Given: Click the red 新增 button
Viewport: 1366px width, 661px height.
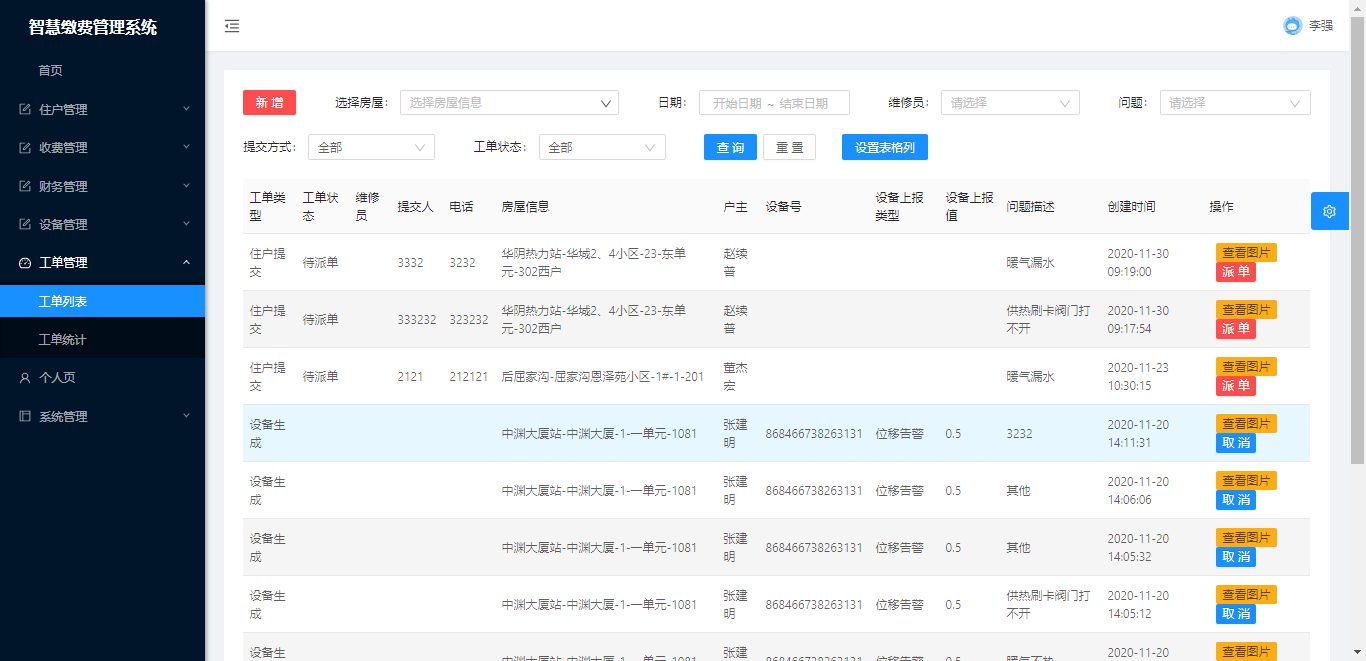Looking at the screenshot, I should (269, 103).
